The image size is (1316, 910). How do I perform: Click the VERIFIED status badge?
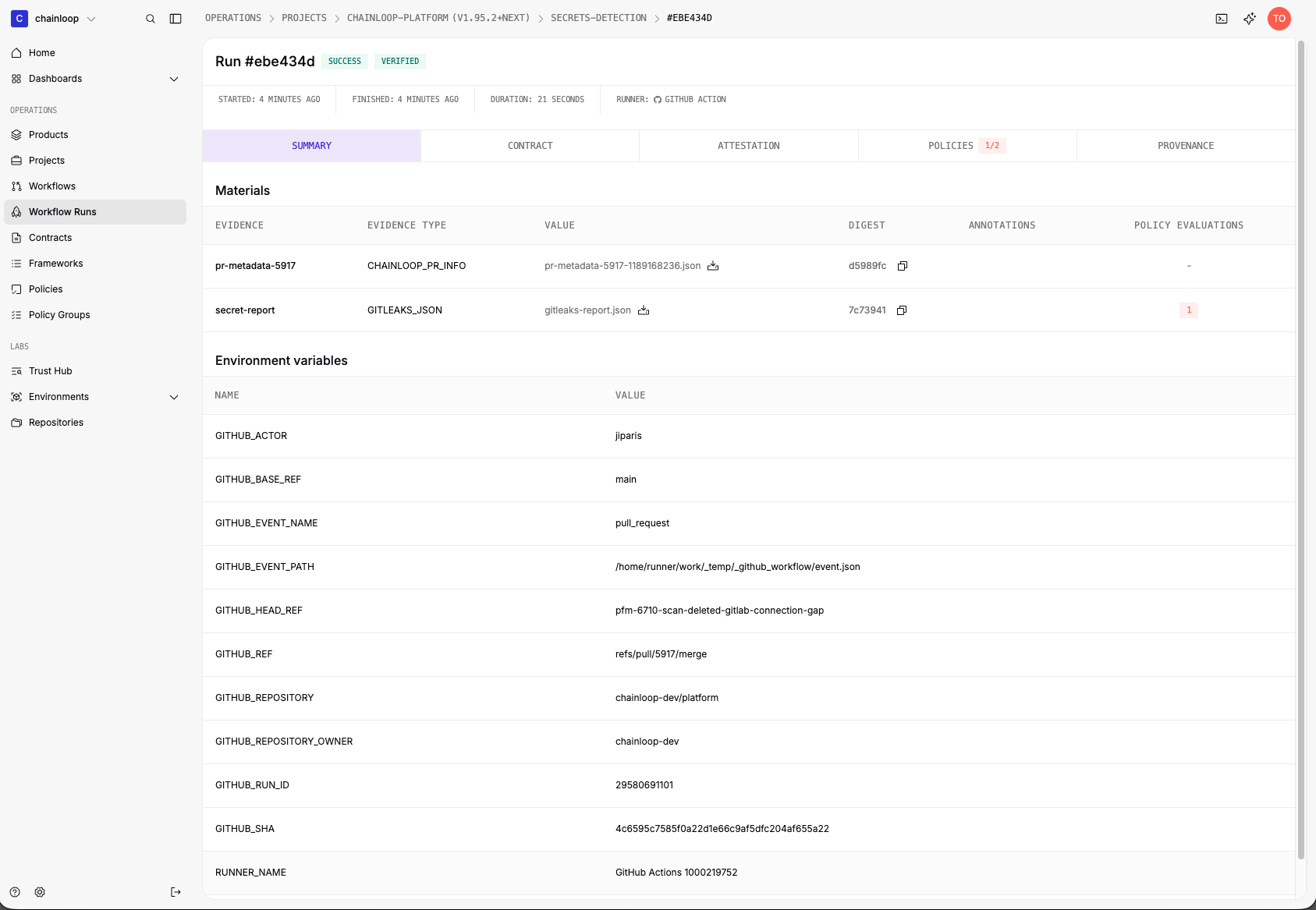[x=400, y=61]
